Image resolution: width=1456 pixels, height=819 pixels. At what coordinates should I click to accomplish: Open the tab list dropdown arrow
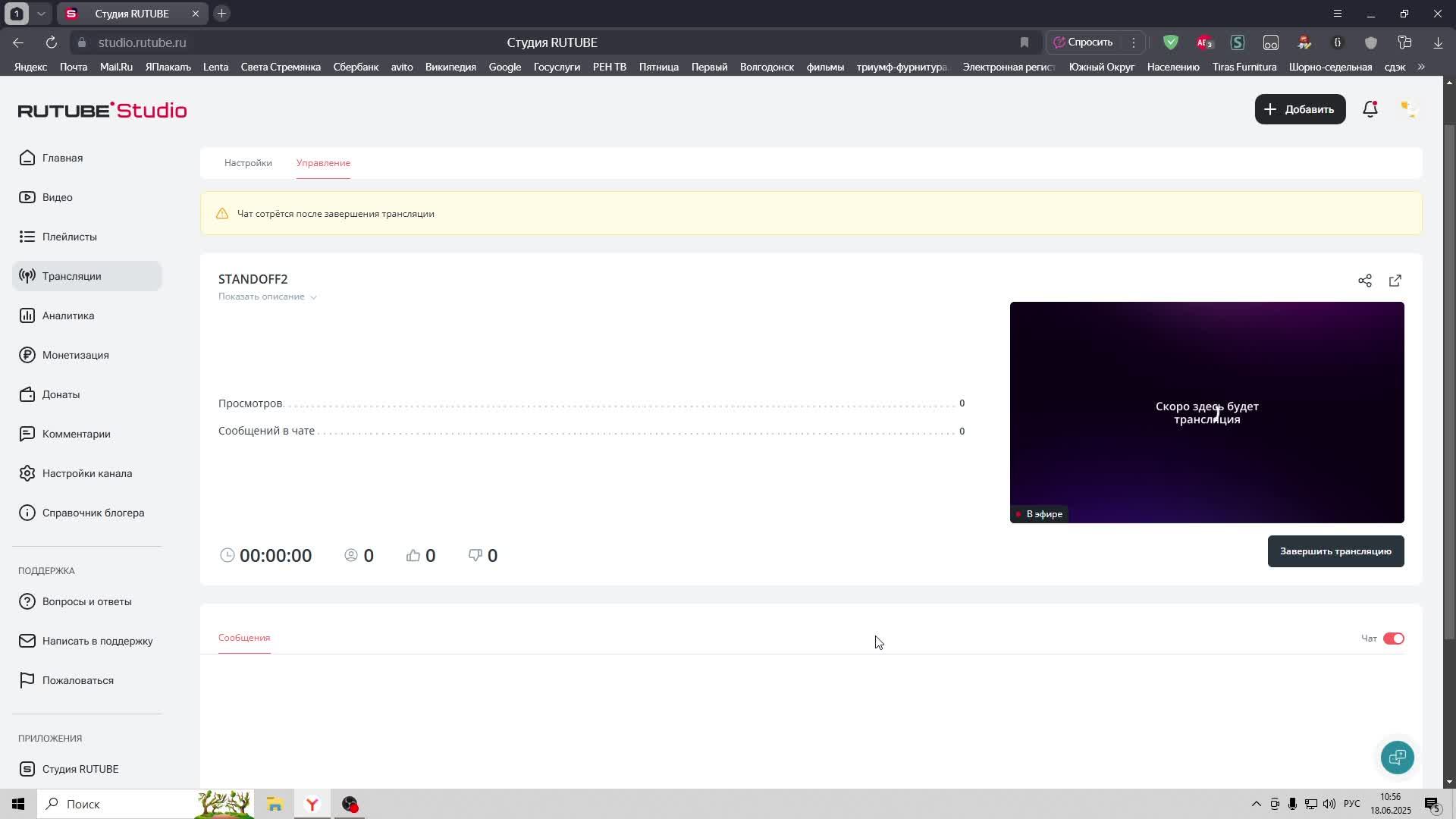(x=41, y=14)
